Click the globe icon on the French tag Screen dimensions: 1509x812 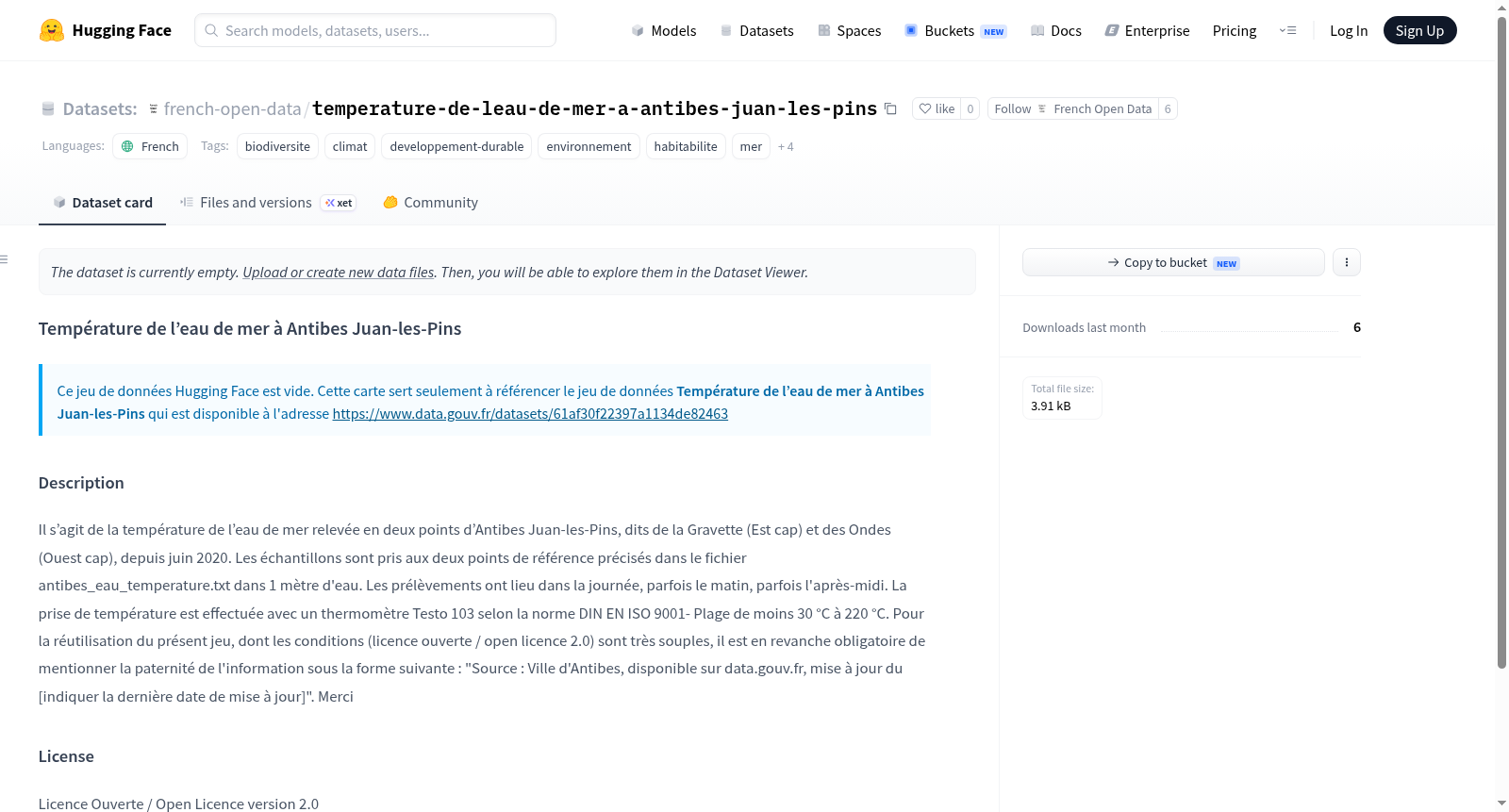pyautogui.click(x=128, y=146)
